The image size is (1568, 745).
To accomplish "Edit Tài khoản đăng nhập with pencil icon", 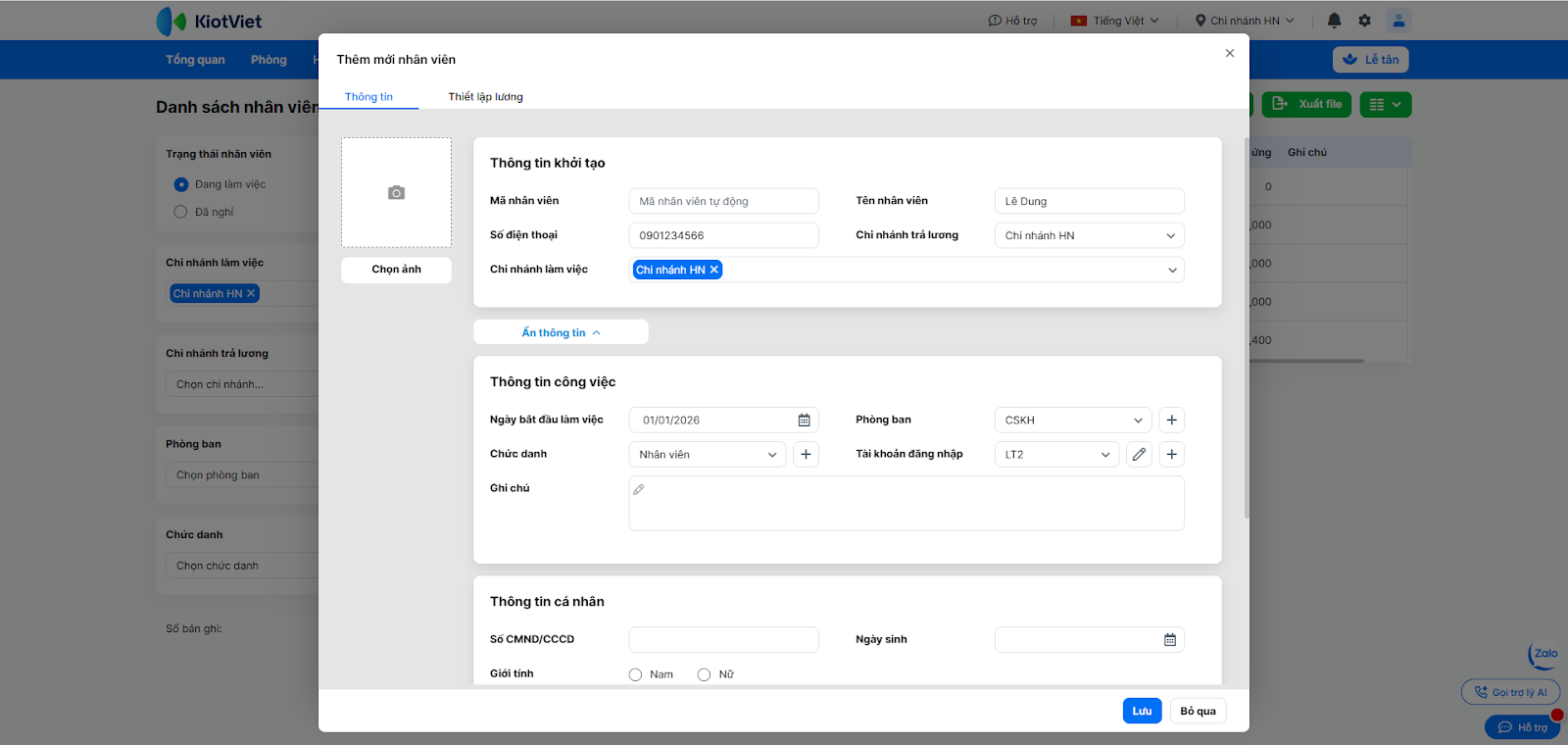I will coord(1139,455).
